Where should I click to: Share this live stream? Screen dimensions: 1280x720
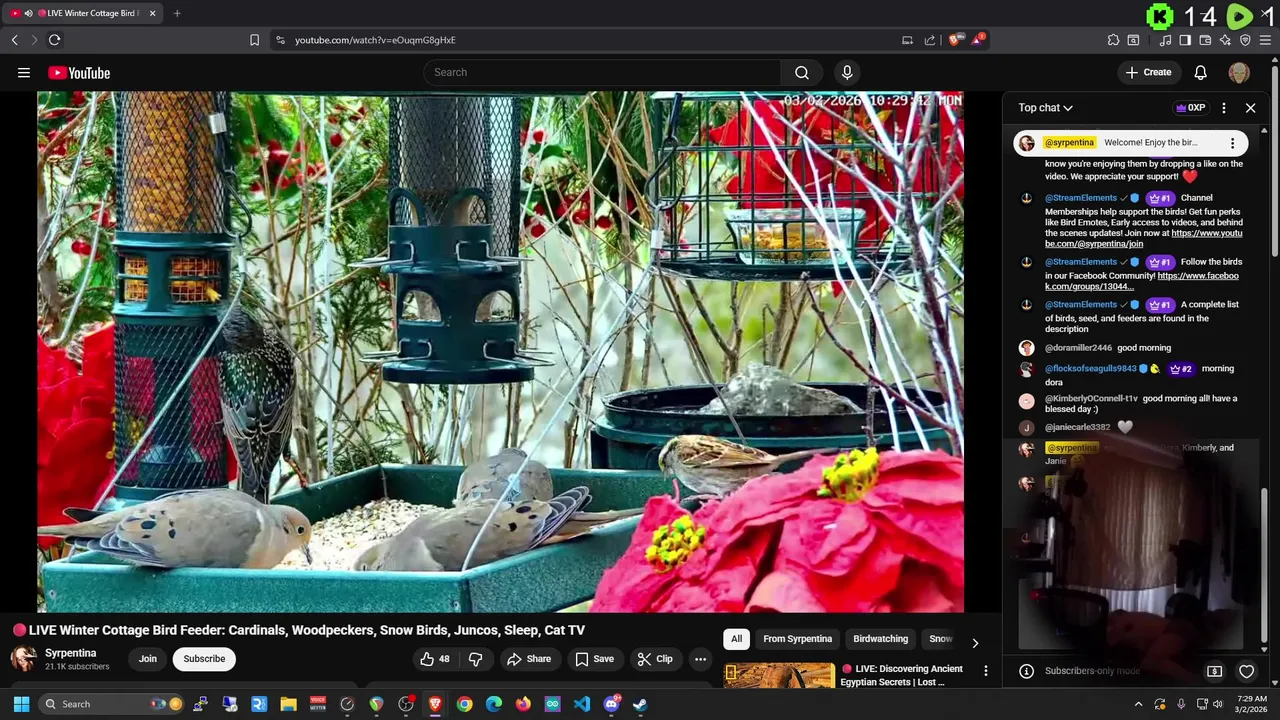click(x=529, y=659)
